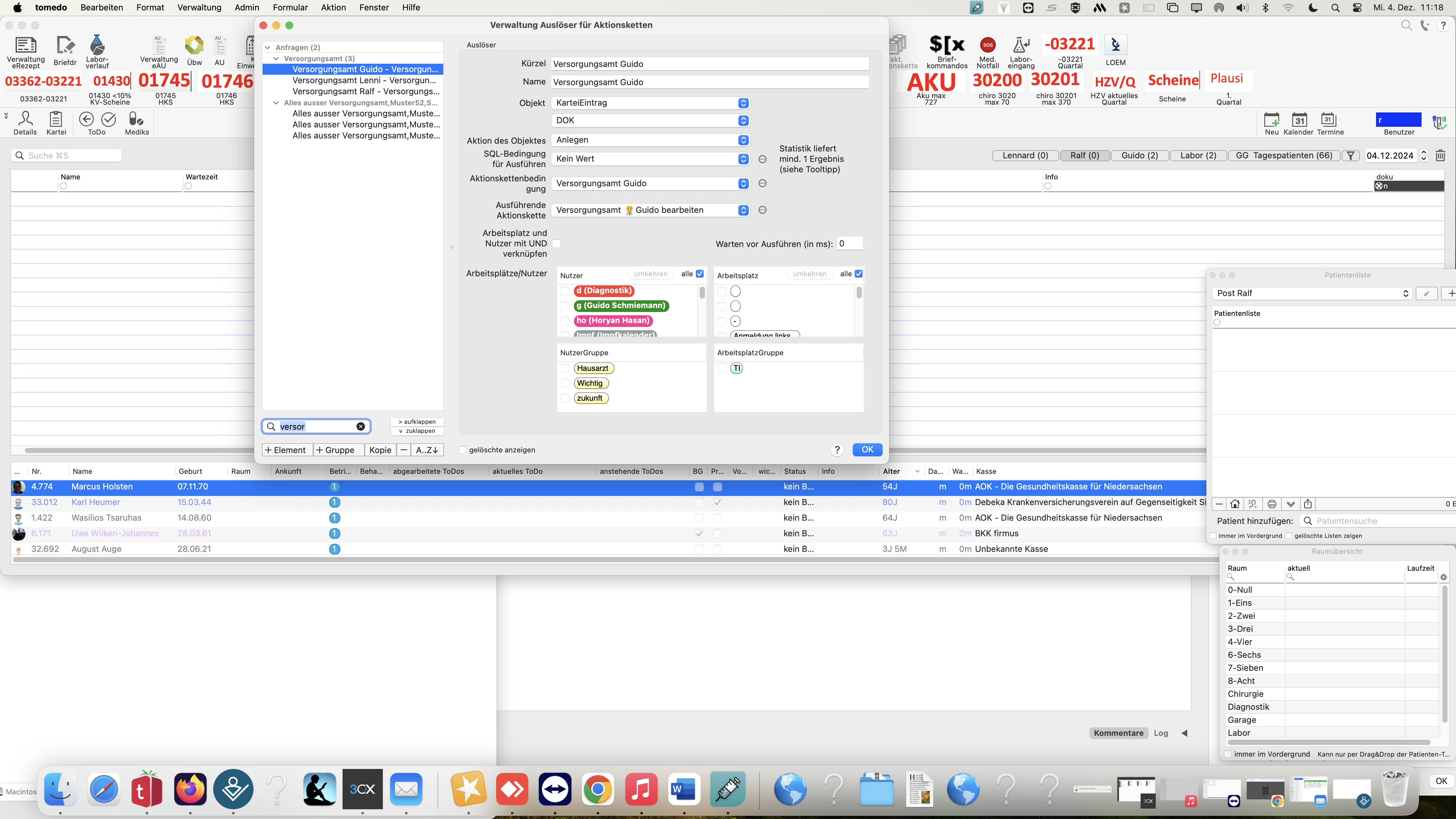Click the A..Z sort button
This screenshot has height=819, width=1456.
[x=427, y=450]
